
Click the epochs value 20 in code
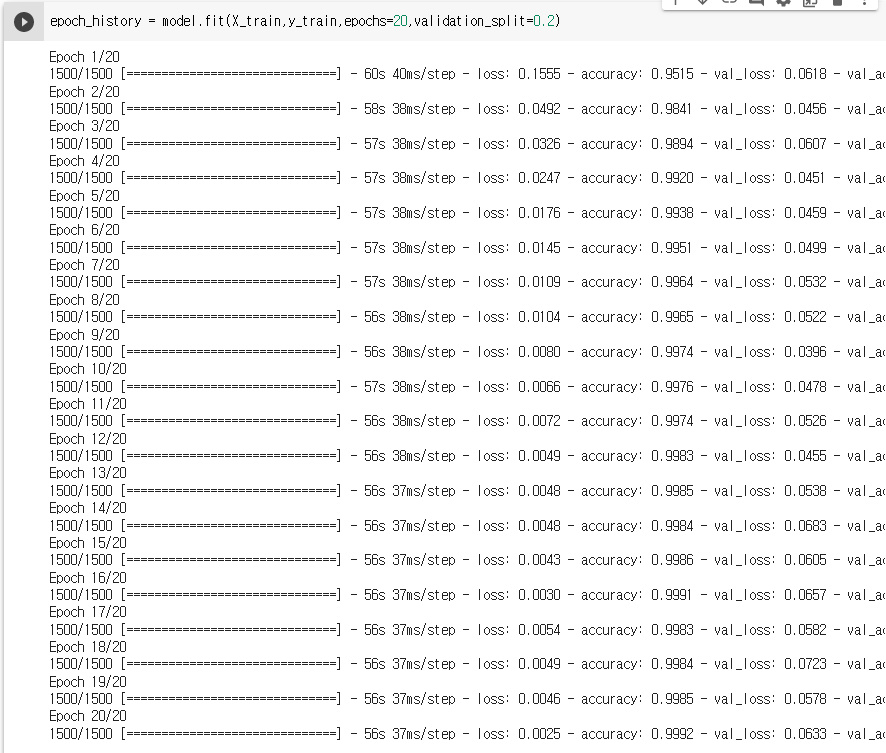[400, 21]
